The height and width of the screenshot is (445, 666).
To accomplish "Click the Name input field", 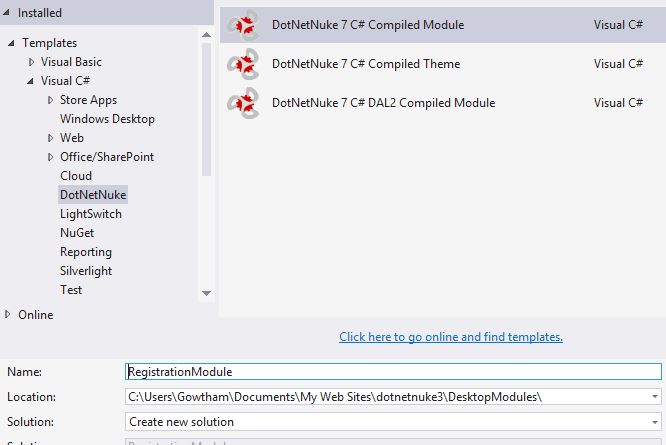I will point(393,372).
